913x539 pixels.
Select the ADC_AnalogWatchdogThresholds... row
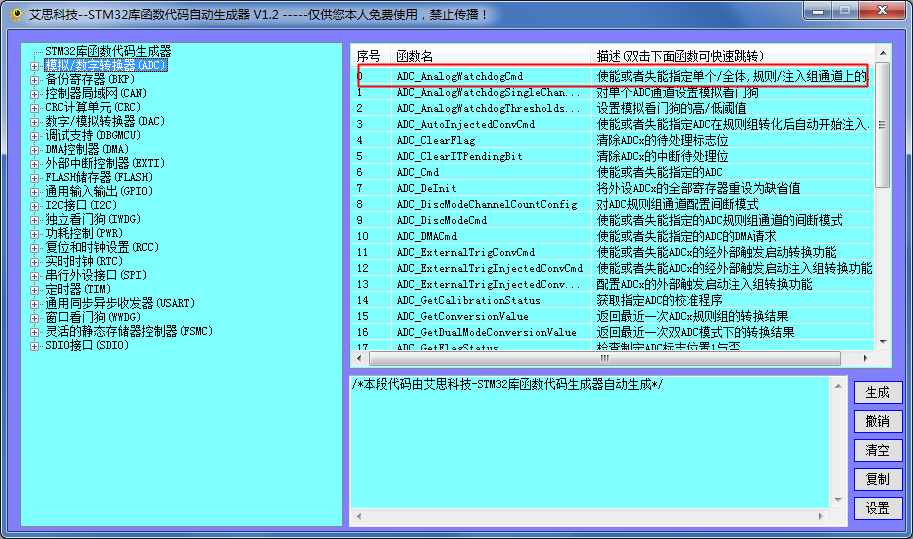click(613, 108)
